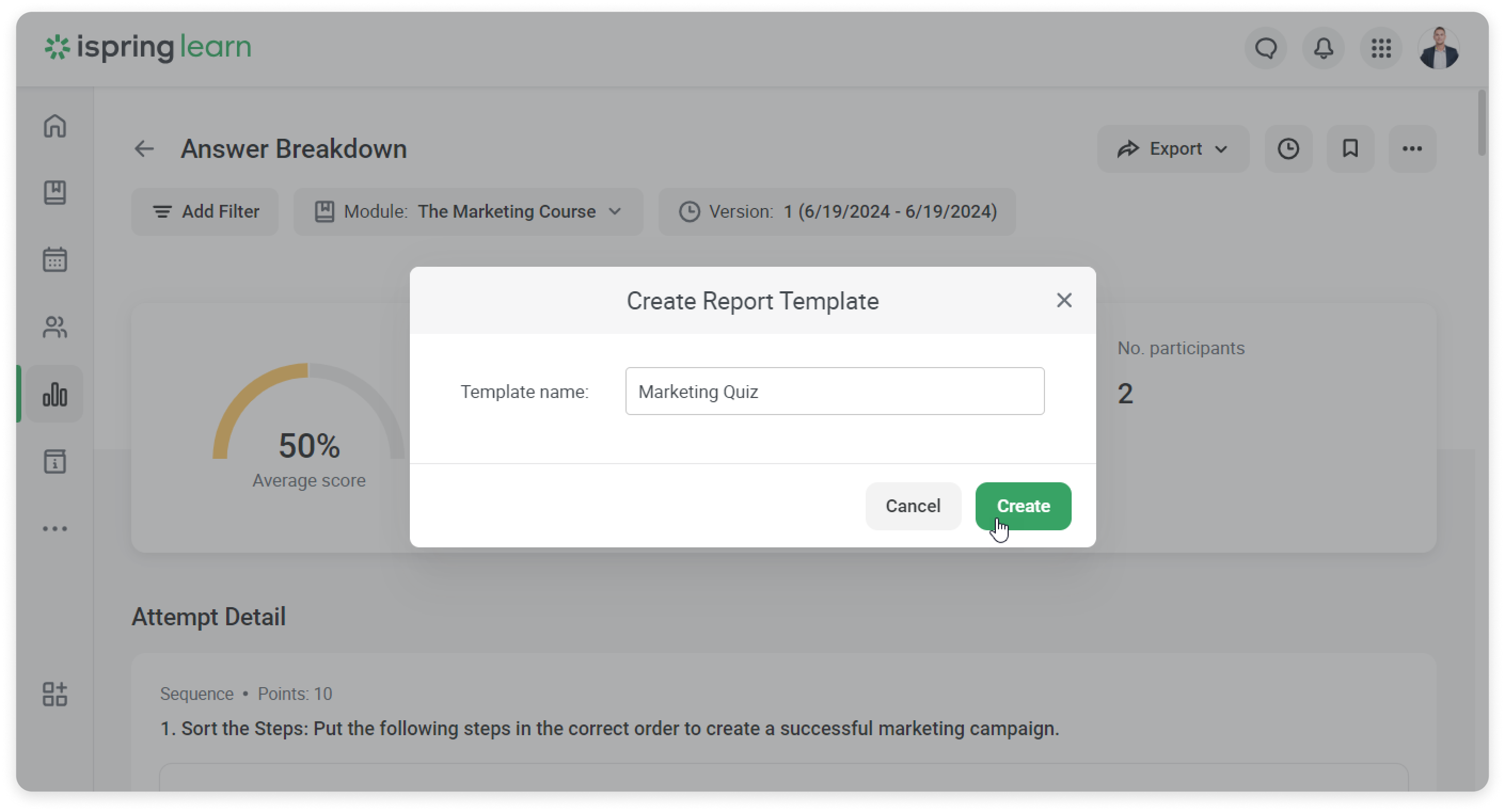This screenshot has height=812, width=1505.
Task: Click the Version filter chip
Action: point(837,211)
